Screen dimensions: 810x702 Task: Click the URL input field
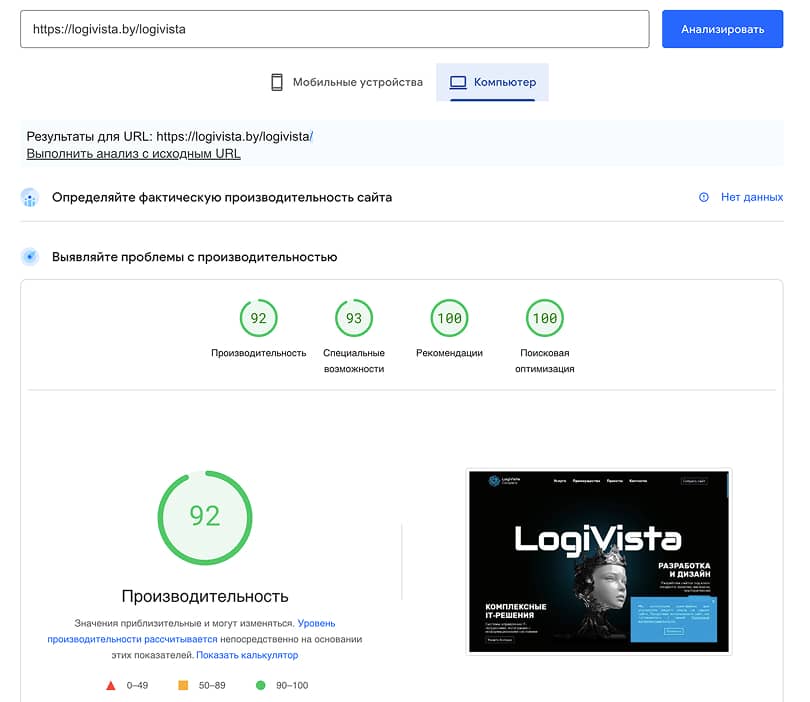point(335,29)
